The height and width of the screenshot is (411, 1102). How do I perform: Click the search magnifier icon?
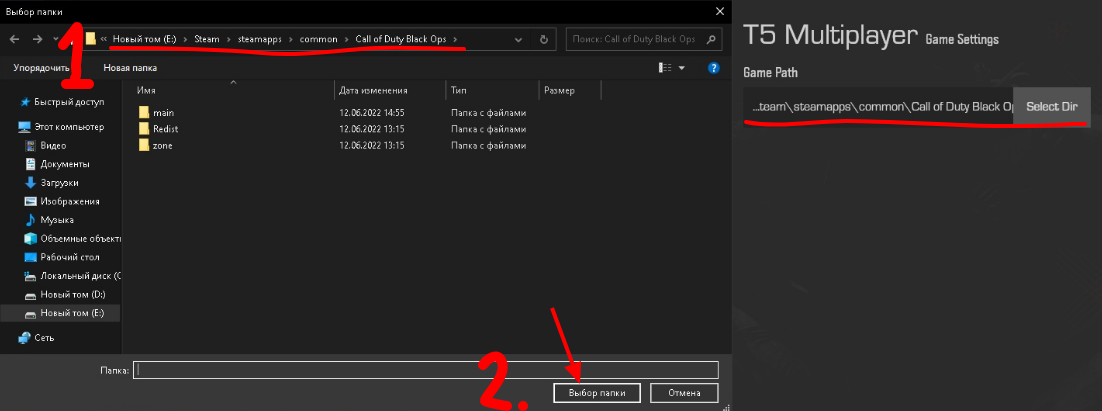tap(711, 39)
